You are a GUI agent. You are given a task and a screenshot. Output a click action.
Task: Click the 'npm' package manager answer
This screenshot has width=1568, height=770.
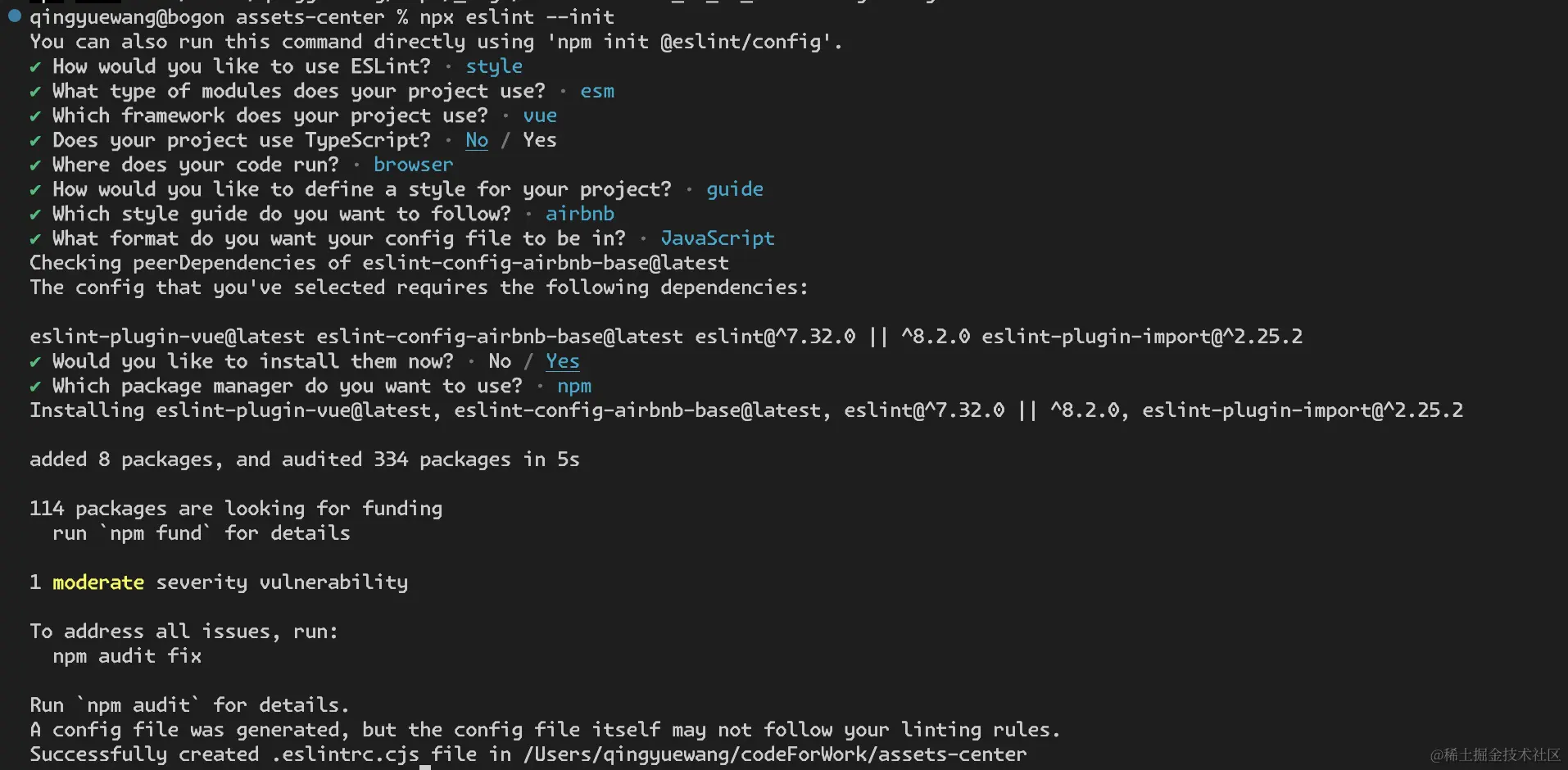pyautogui.click(x=574, y=387)
